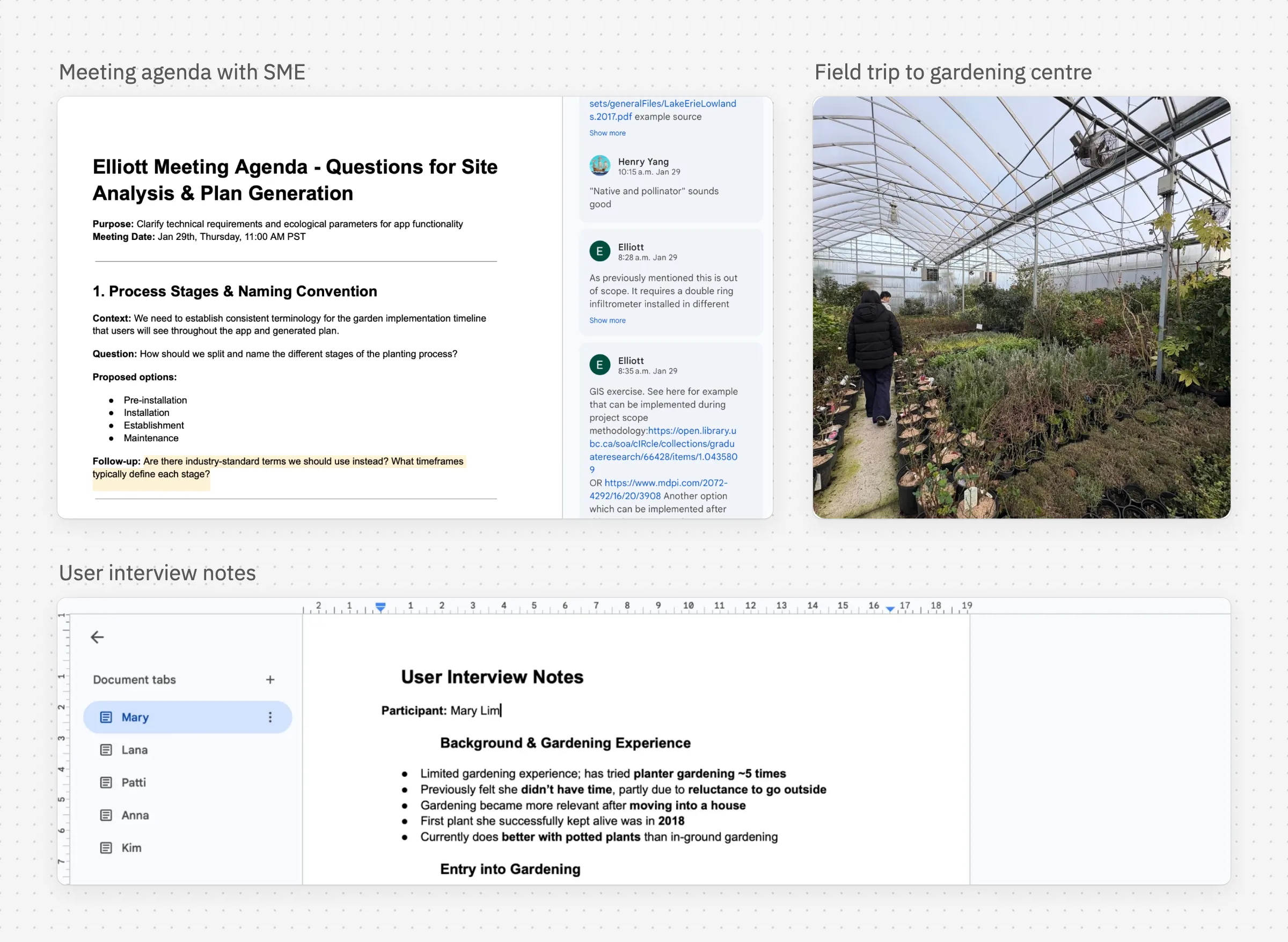
Task: Expand the LakeErieLowlands comment with Show more
Action: [x=607, y=133]
